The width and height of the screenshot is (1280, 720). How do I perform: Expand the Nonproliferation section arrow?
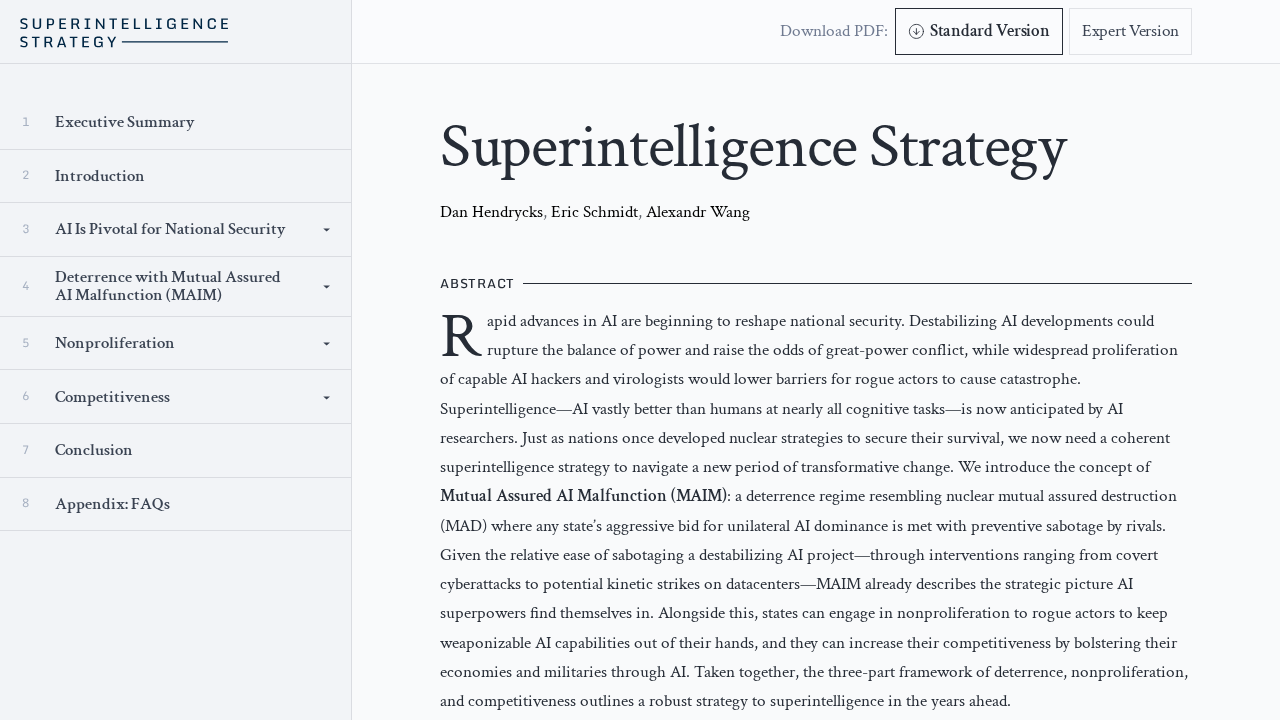pyautogui.click(x=326, y=344)
